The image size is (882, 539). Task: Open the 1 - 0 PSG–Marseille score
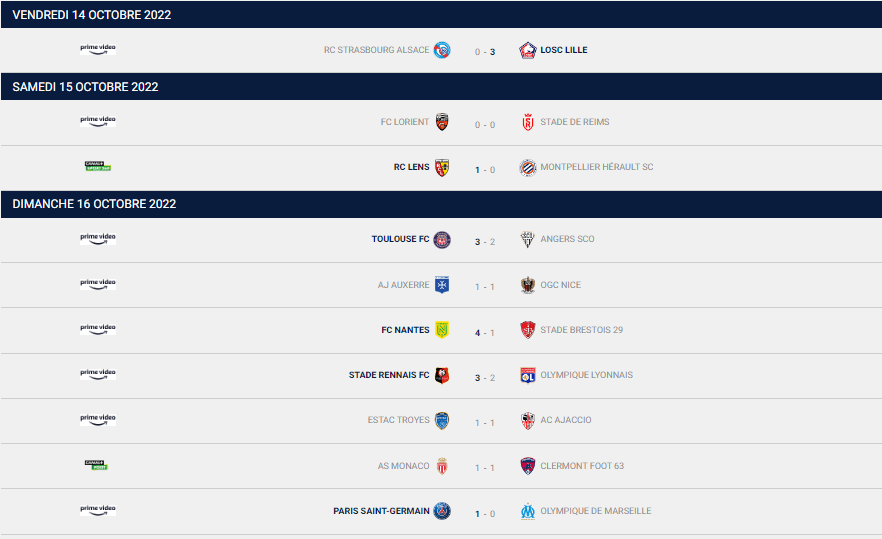pos(485,512)
